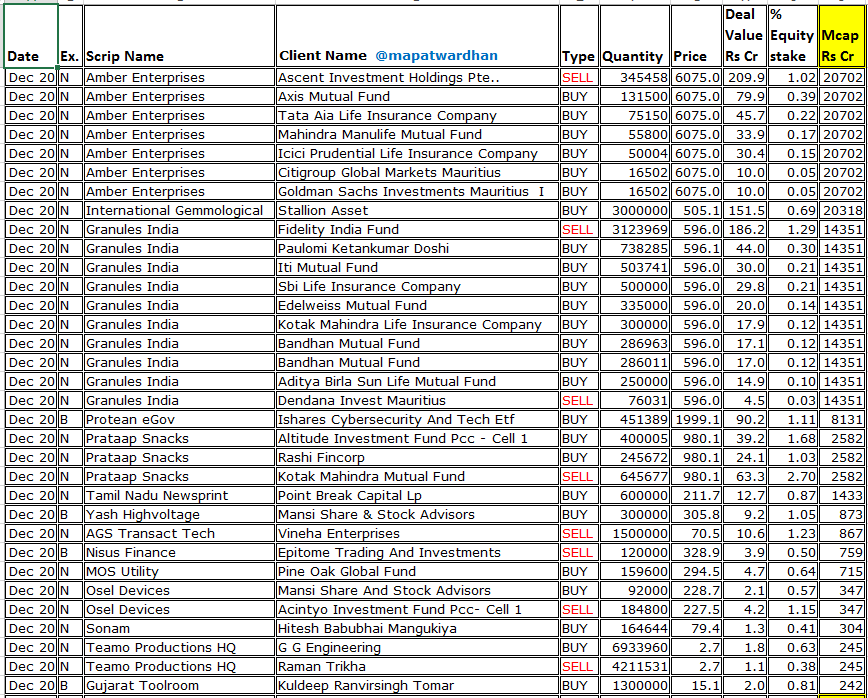Click the Protean eGov scrip cell
This screenshot has width=868, height=698.
[179, 420]
